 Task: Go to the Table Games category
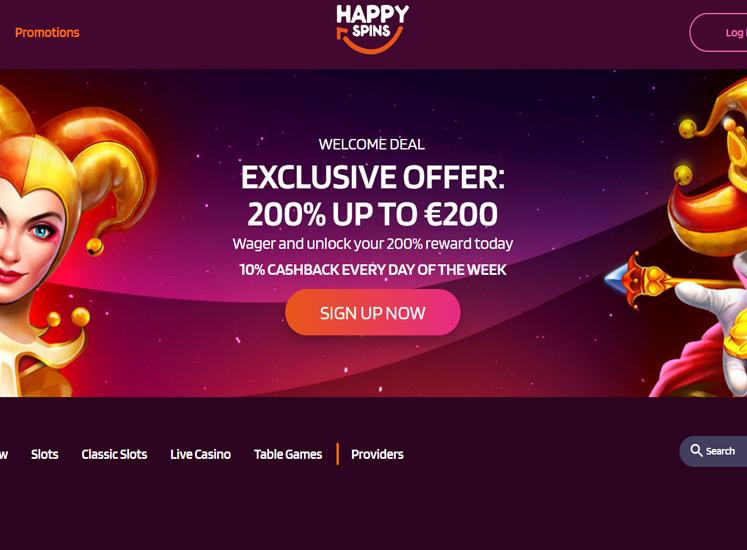click(x=288, y=454)
